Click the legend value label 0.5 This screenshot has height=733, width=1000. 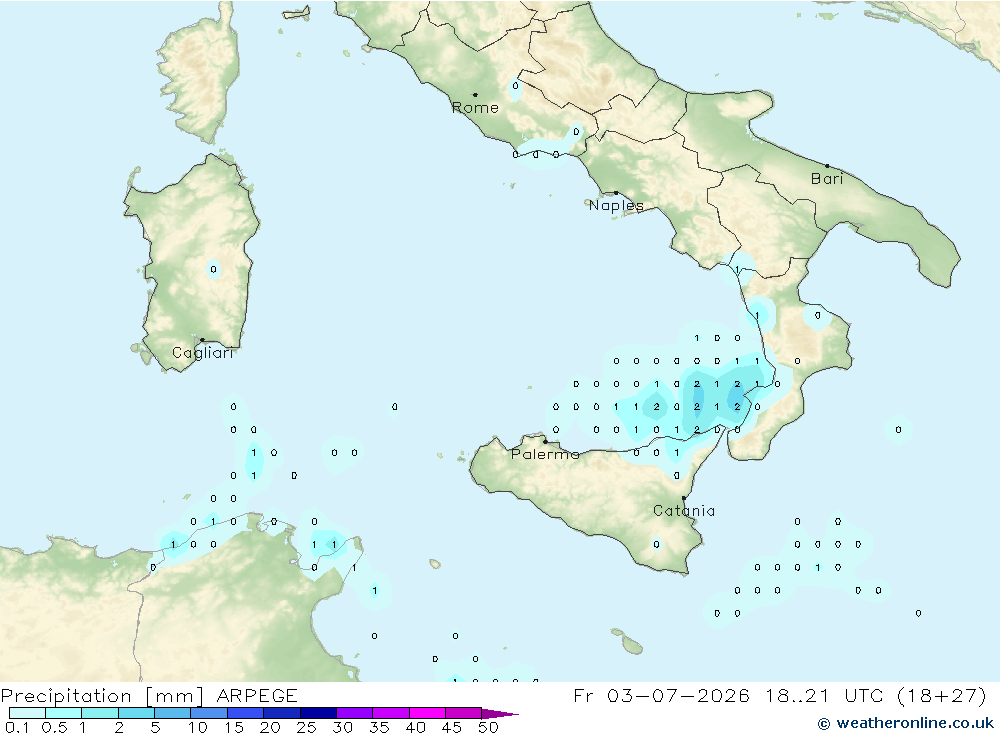[x=54, y=727]
